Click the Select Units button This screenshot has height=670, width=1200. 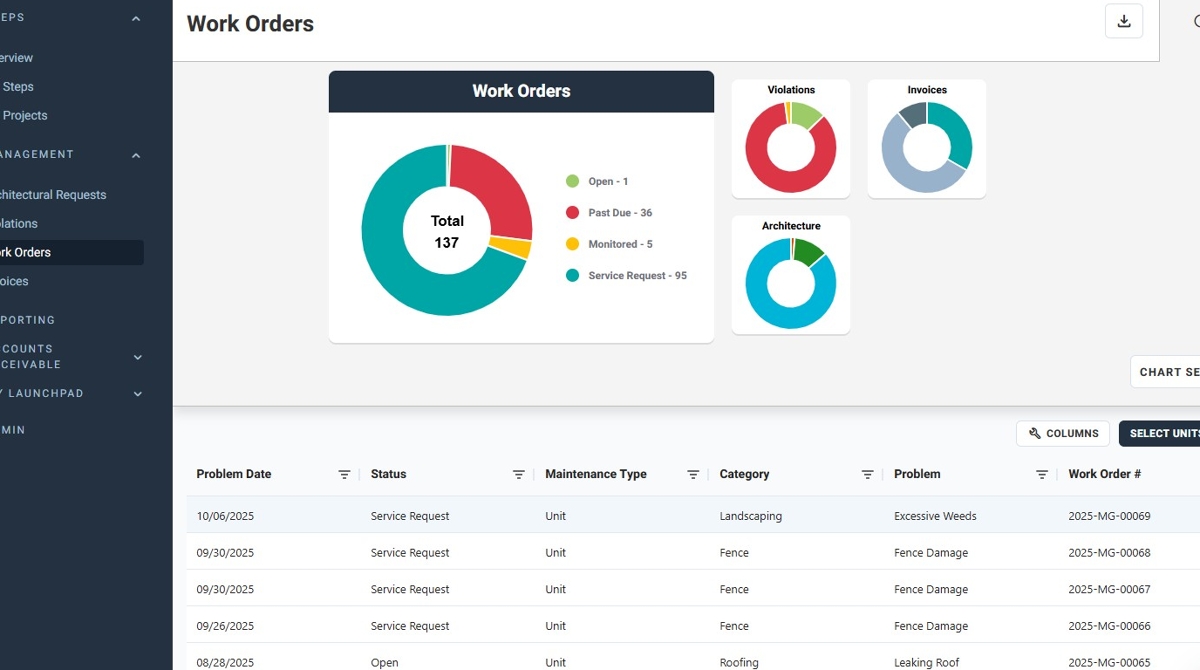pos(1160,433)
